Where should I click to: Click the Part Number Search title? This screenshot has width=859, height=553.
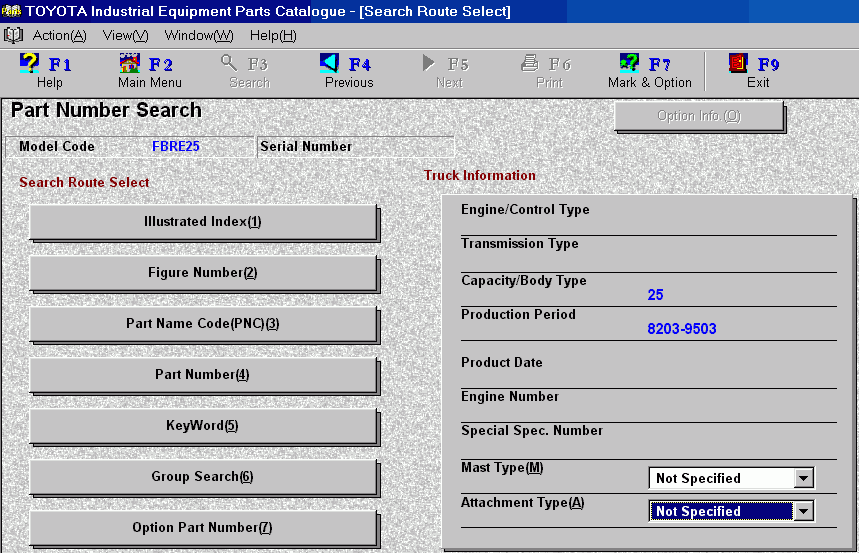point(106,110)
